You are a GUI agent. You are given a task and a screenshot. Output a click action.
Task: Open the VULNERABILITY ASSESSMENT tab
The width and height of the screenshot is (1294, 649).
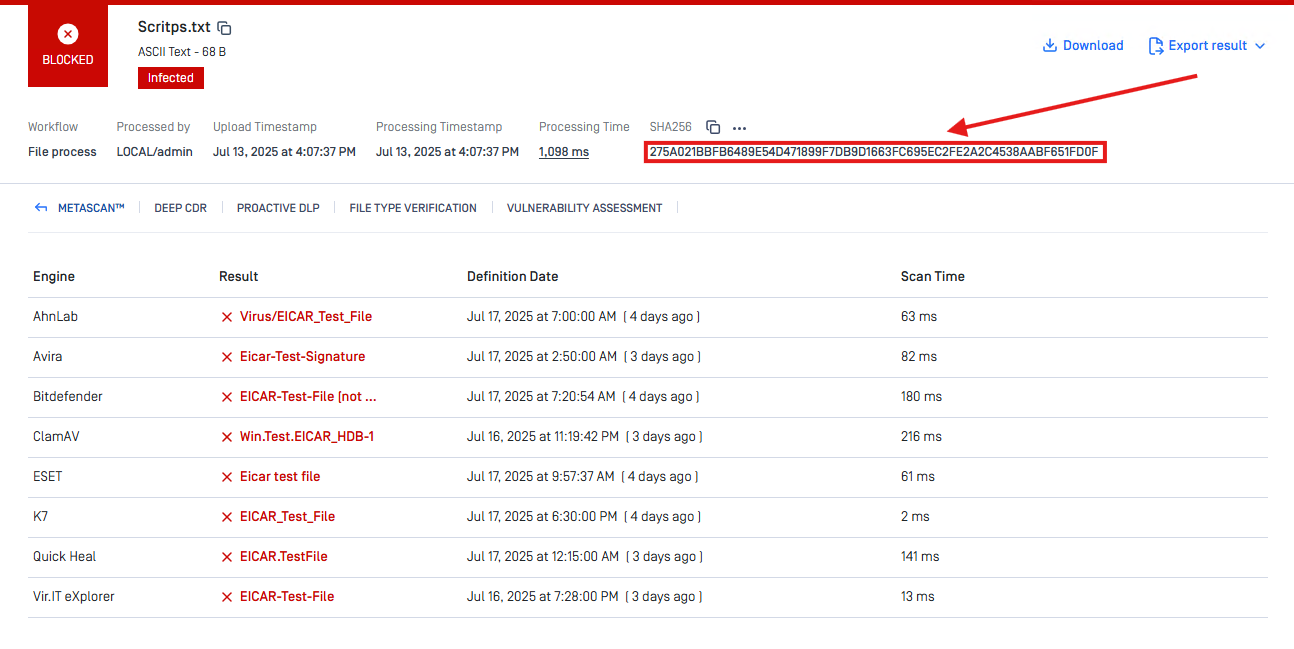click(584, 208)
